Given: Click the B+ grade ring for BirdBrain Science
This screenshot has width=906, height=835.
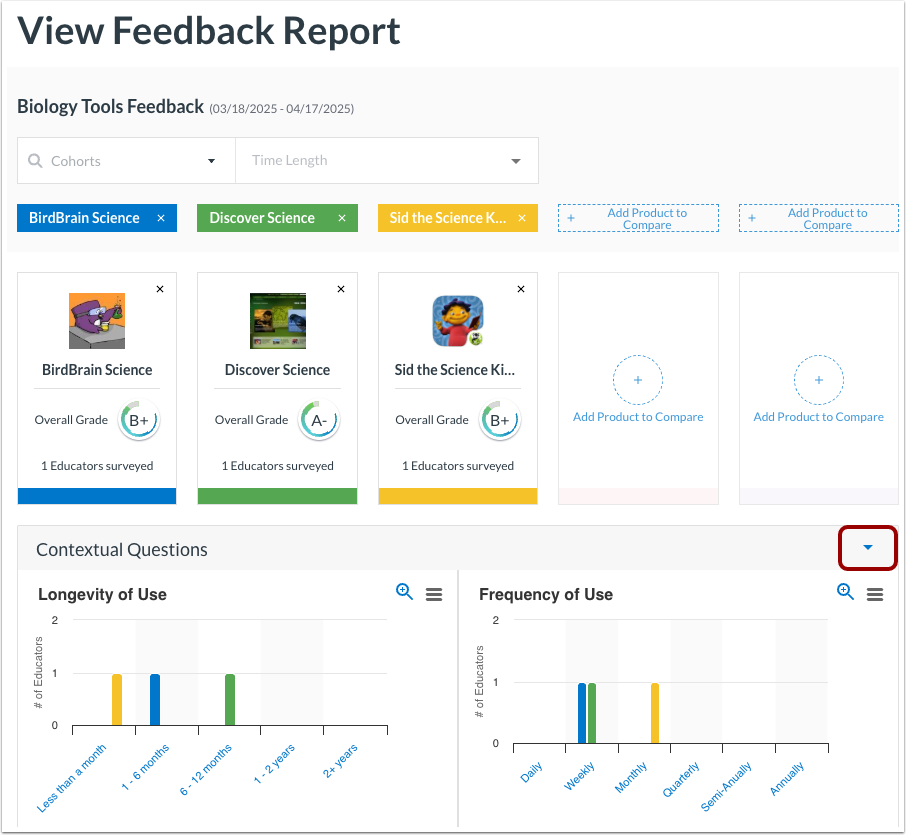Looking at the screenshot, I should point(139,420).
